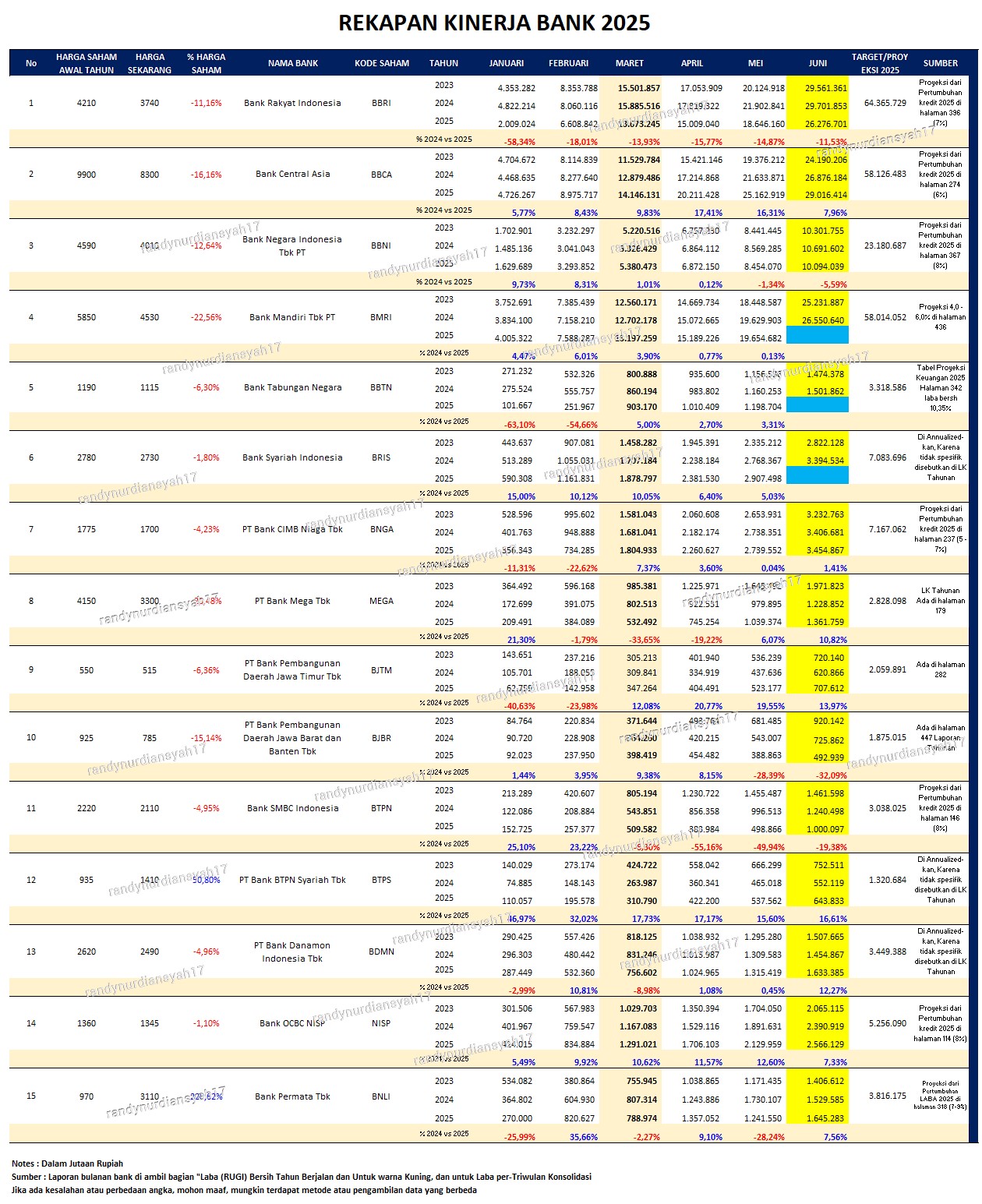Select the BNLI target value "3.816.175"
The height and width of the screenshot is (1204, 982).
tap(888, 1096)
